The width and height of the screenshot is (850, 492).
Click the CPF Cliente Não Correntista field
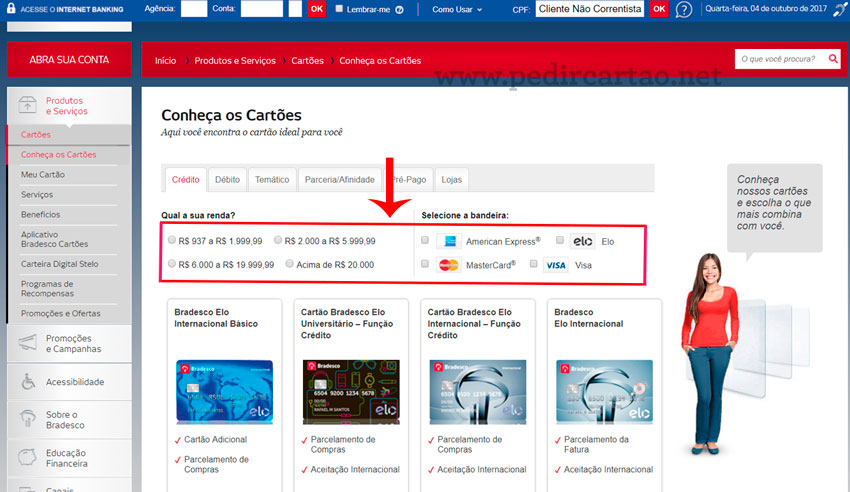click(x=590, y=9)
